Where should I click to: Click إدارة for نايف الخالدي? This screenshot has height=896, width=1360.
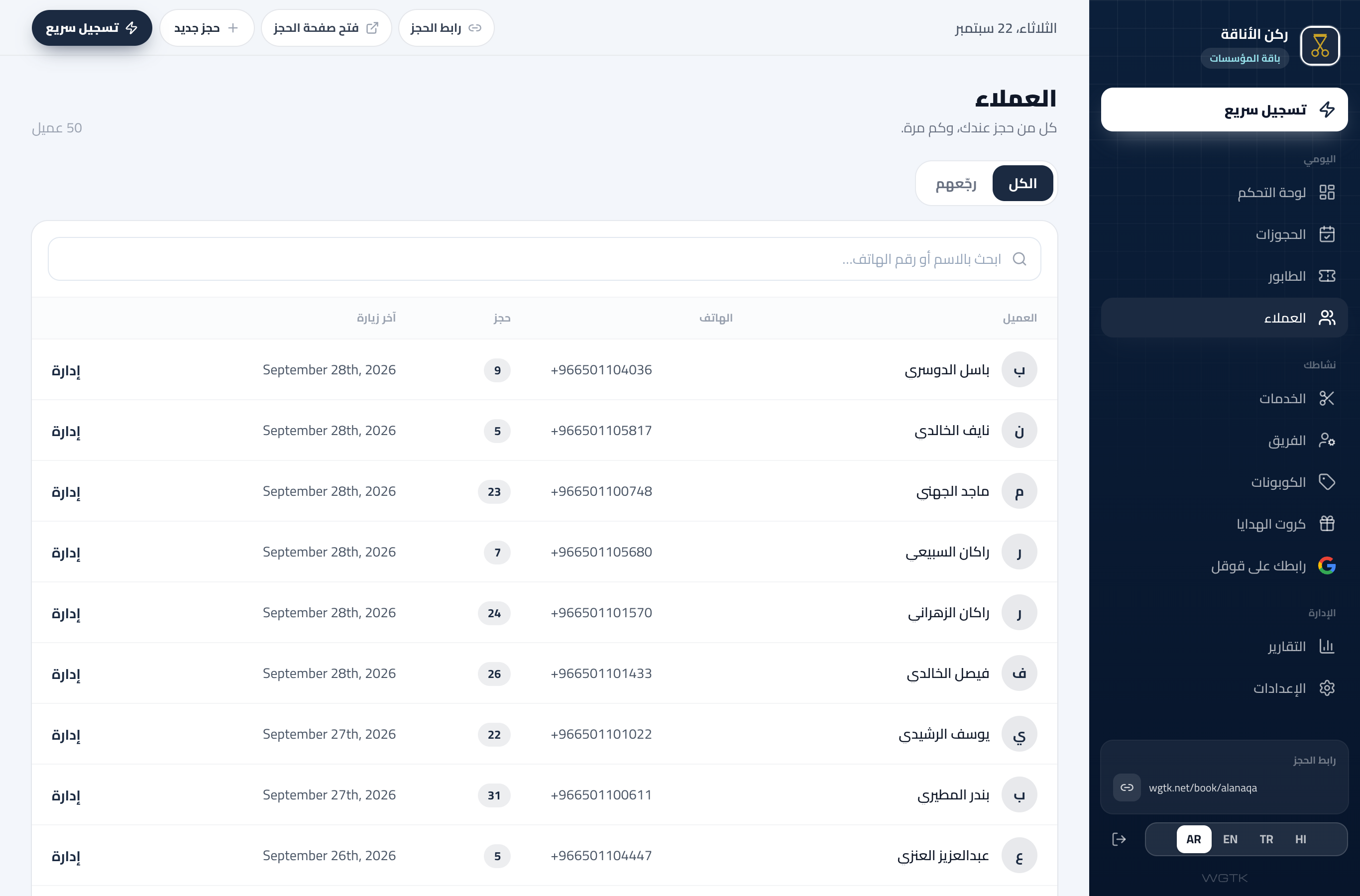[x=66, y=431]
